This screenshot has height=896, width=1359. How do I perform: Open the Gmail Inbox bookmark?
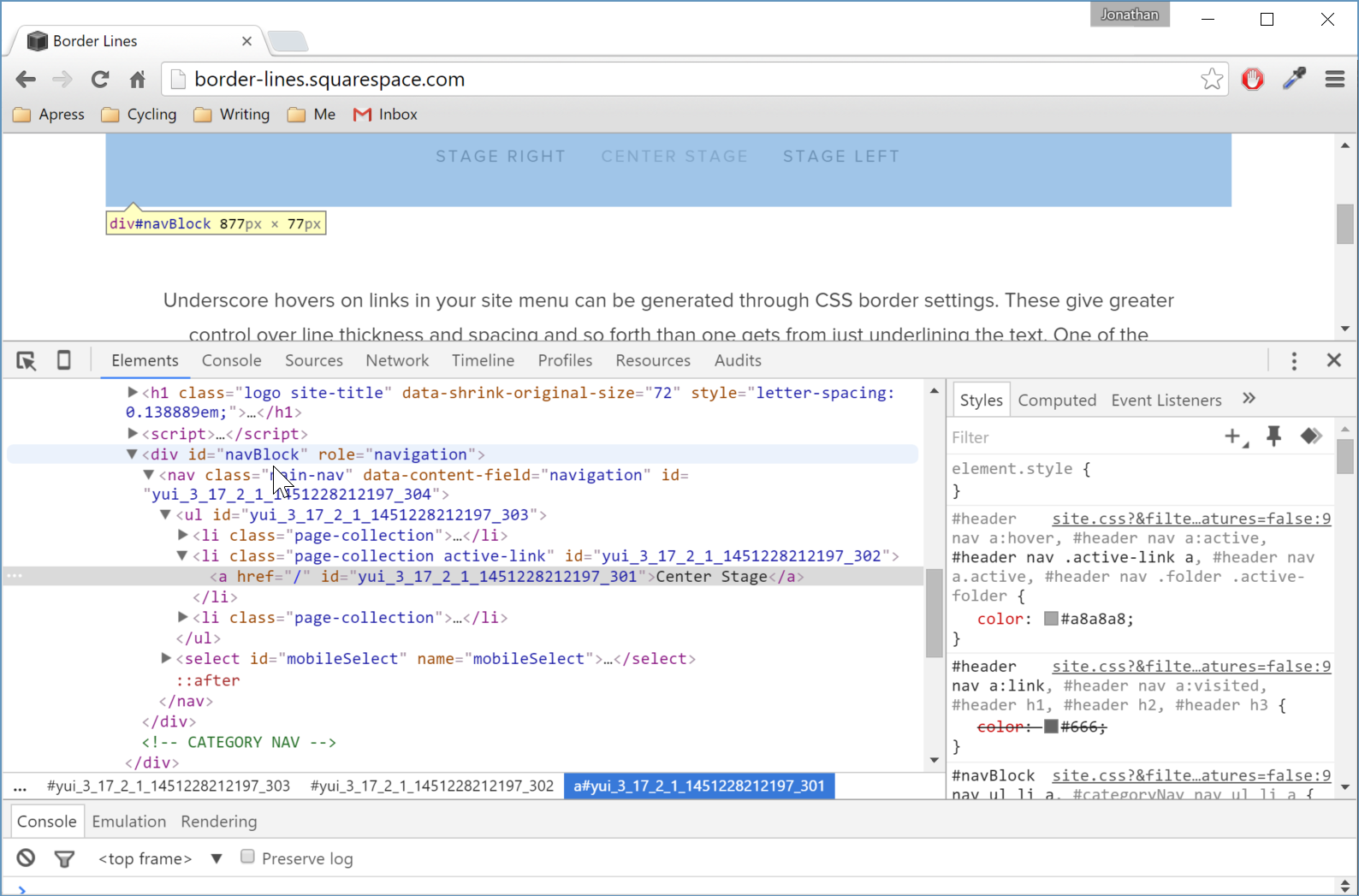coord(385,115)
